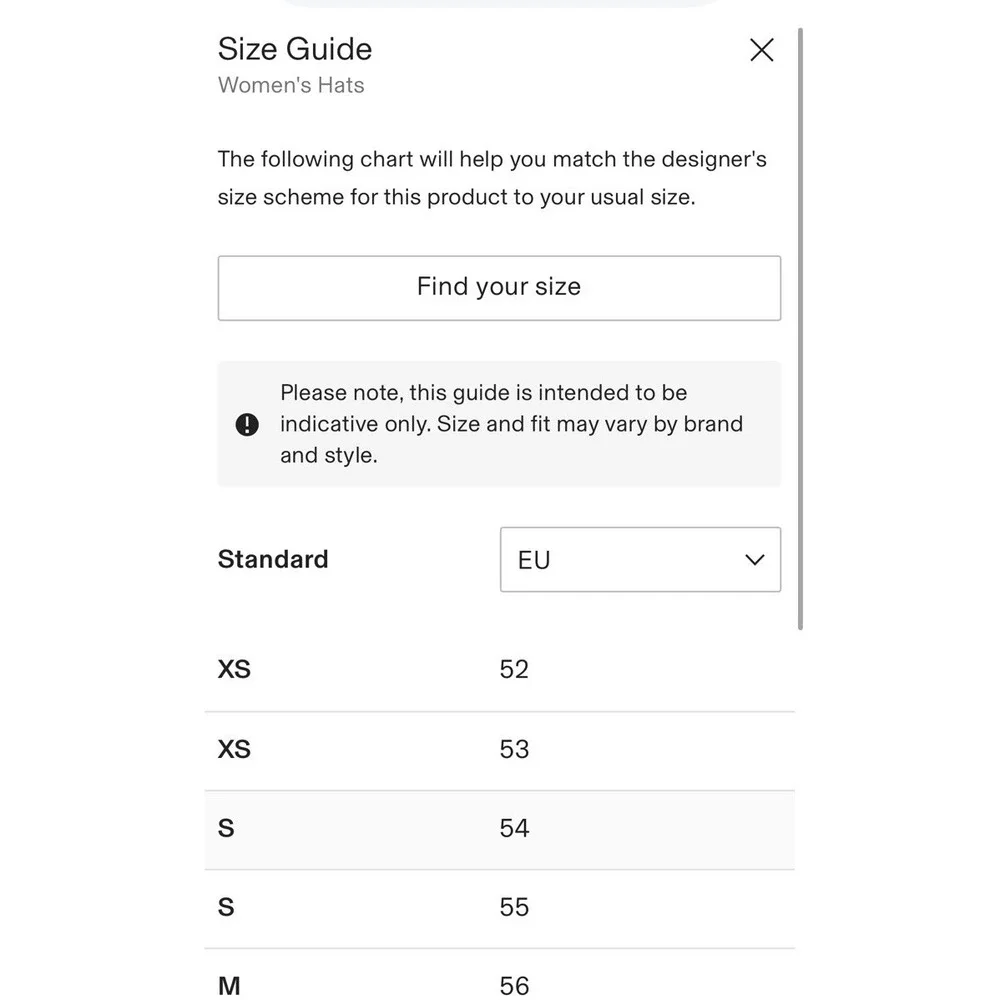Screen dimensions: 1000x1000
Task: Click the indicative-only note box
Action: pyautogui.click(x=499, y=424)
